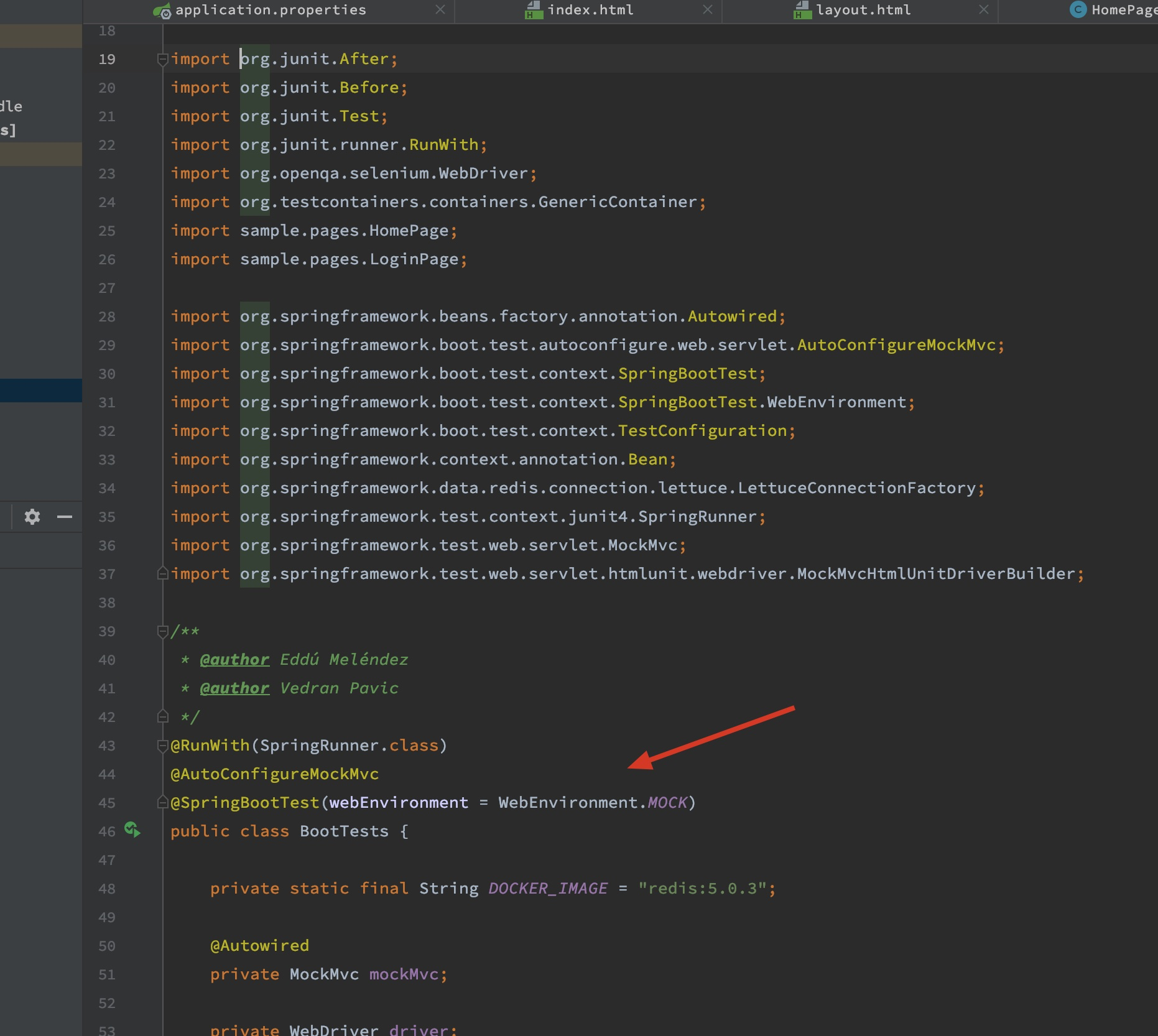This screenshot has width=1158, height=1036.
Task: Click the import fold end marker at line 37
Action: [x=163, y=573]
